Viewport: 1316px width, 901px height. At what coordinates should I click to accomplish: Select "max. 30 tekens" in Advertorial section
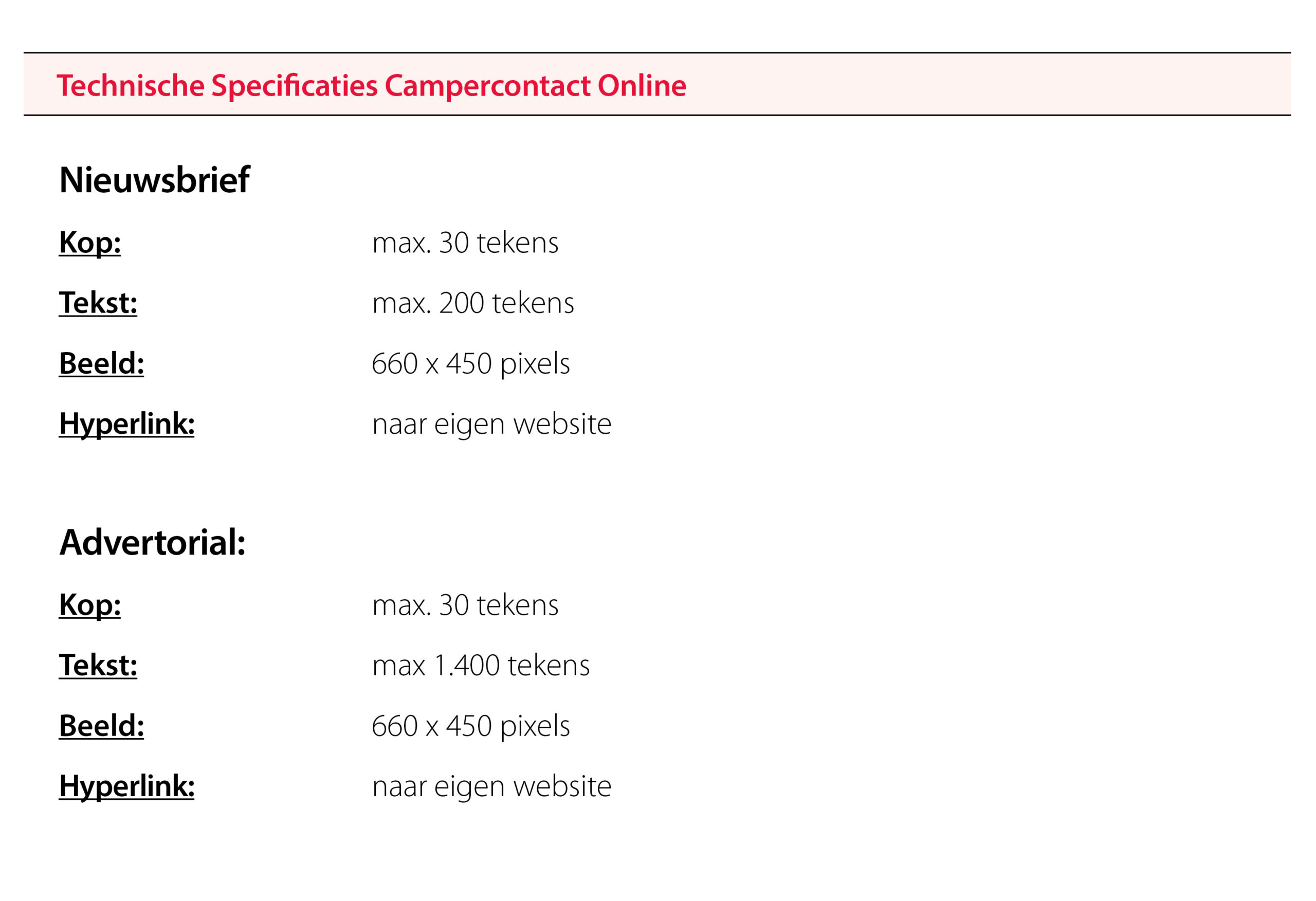coord(465,605)
